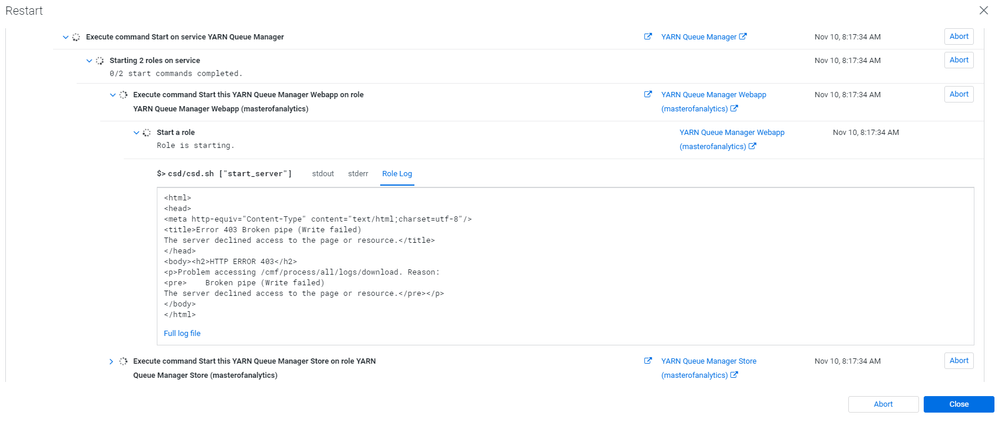Open YARN Queue Manager Webapp link in Start a role row

point(732,139)
